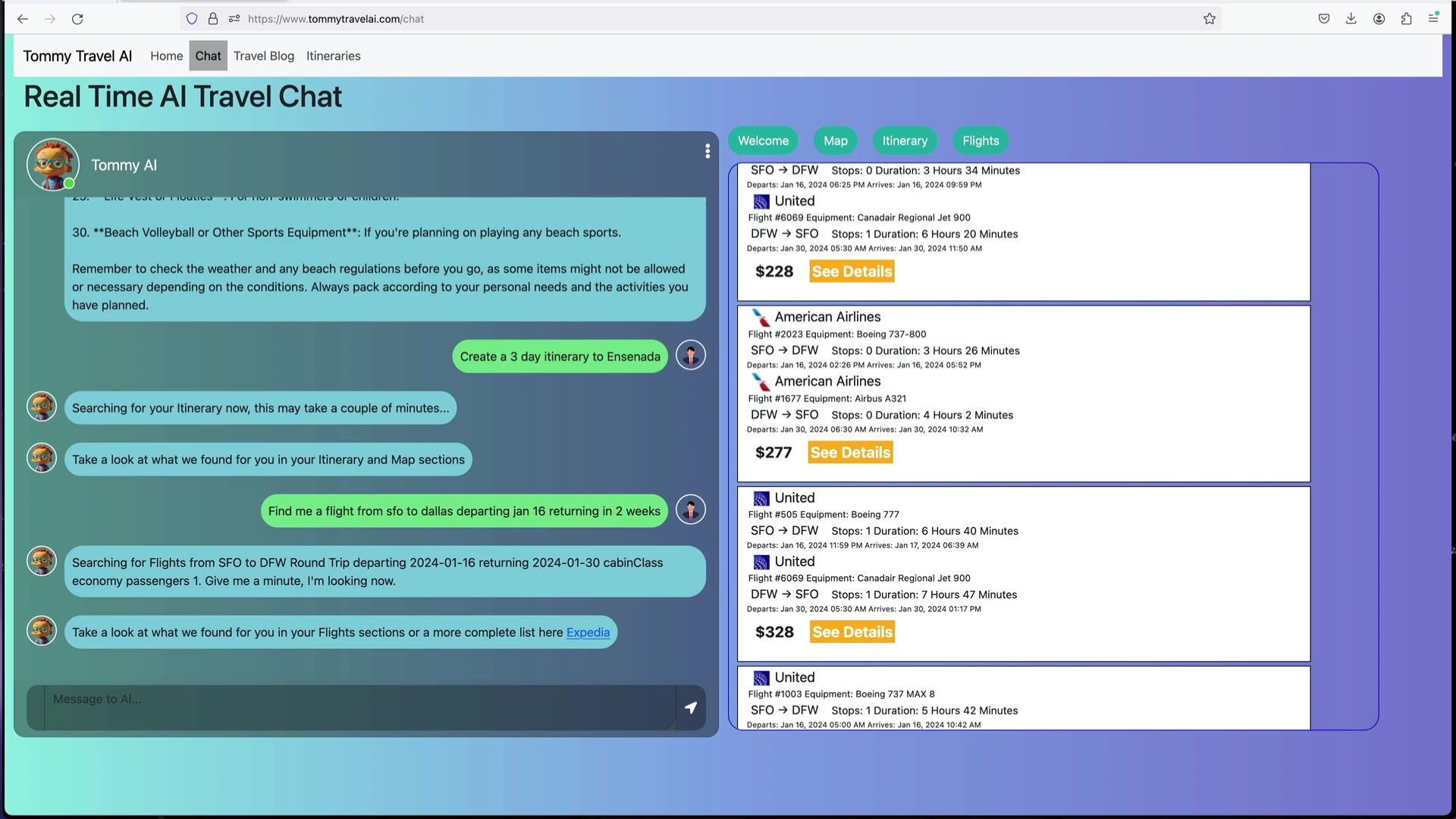Click Tommy avatar next to the Expedia message

[42, 631]
